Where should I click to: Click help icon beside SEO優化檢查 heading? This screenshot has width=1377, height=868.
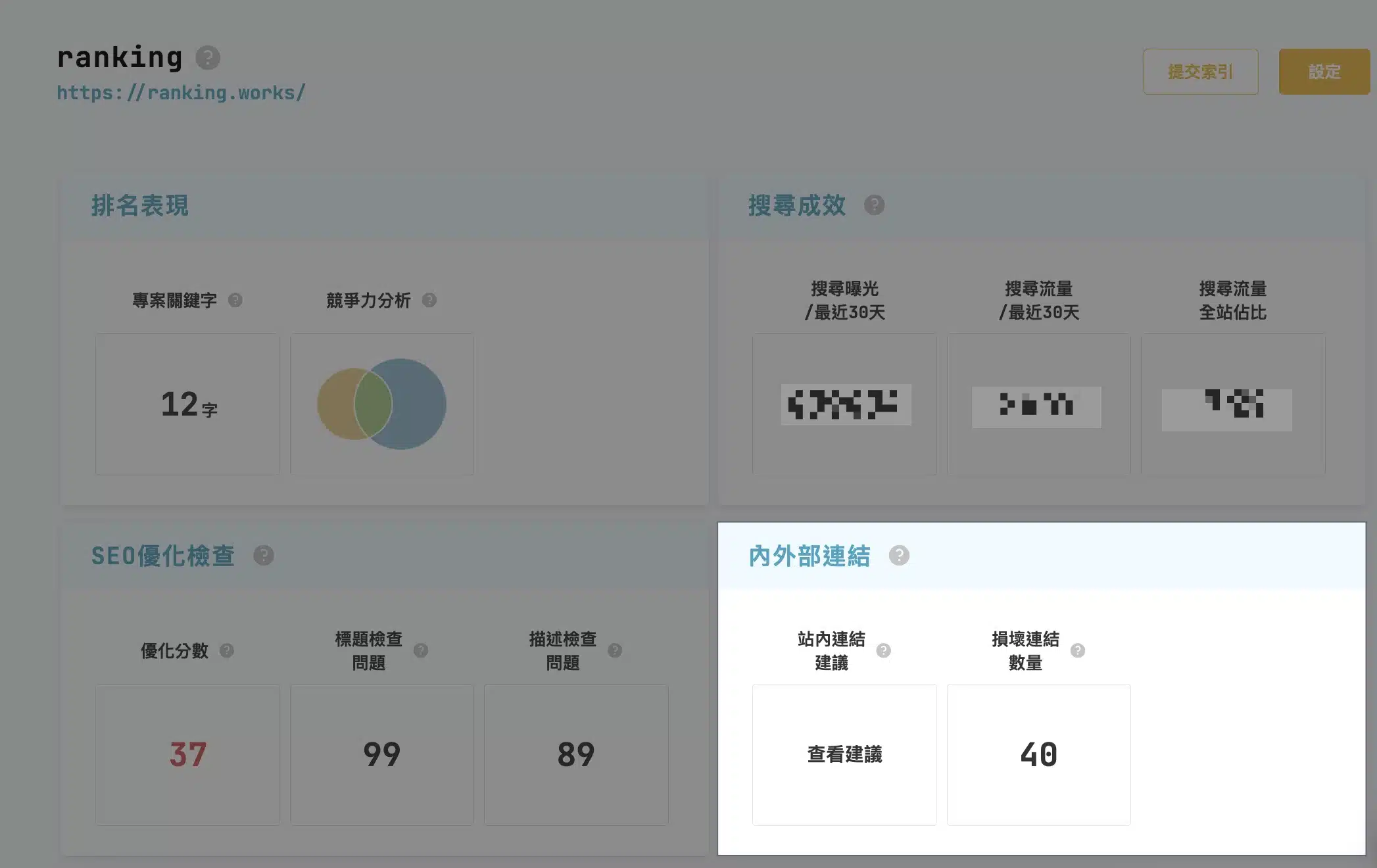click(264, 556)
